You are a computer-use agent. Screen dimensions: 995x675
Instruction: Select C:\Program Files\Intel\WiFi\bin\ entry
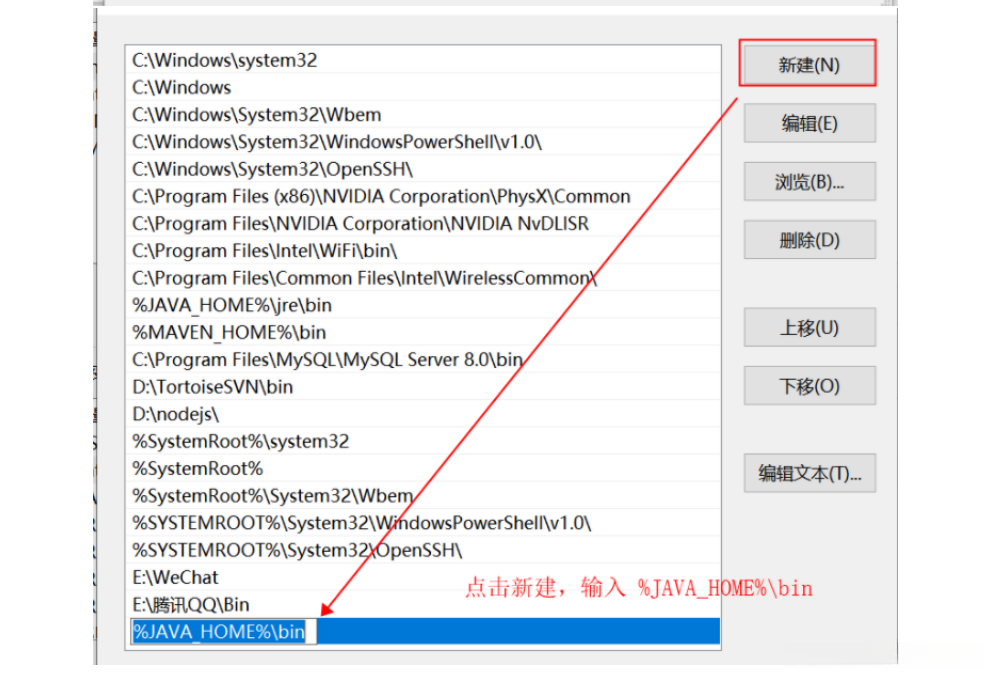click(423, 251)
